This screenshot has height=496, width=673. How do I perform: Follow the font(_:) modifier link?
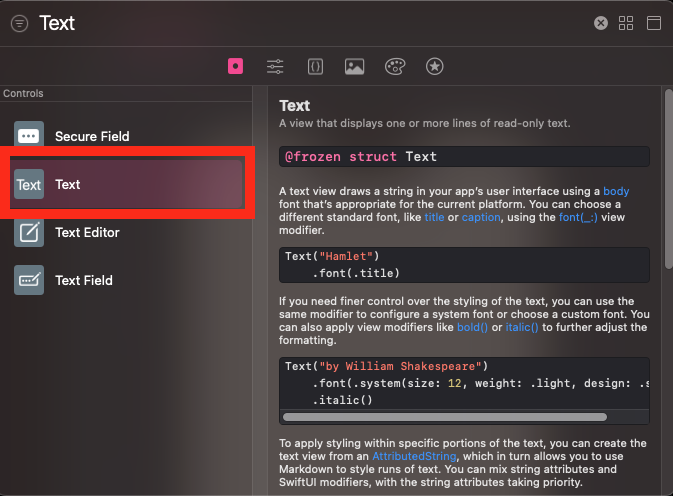(x=578, y=218)
